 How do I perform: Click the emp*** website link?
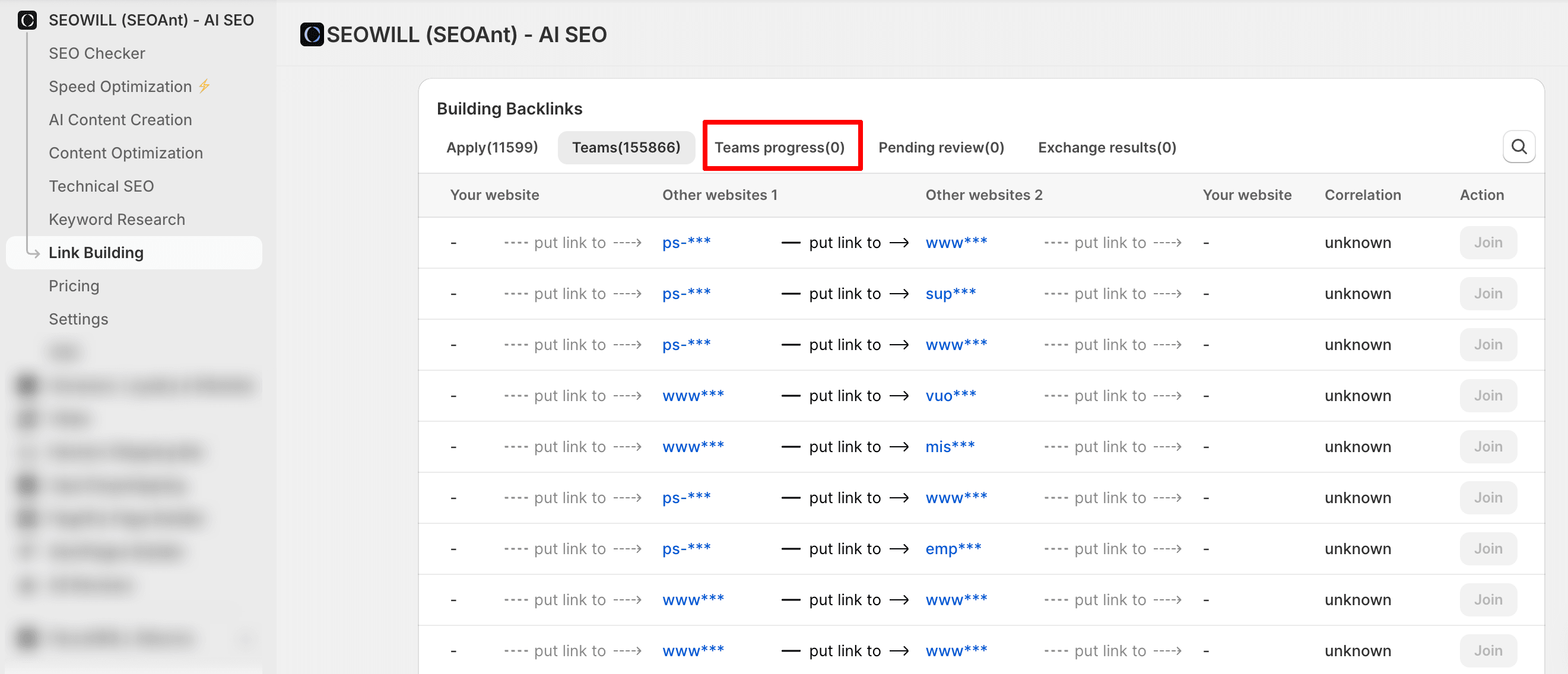click(x=953, y=548)
